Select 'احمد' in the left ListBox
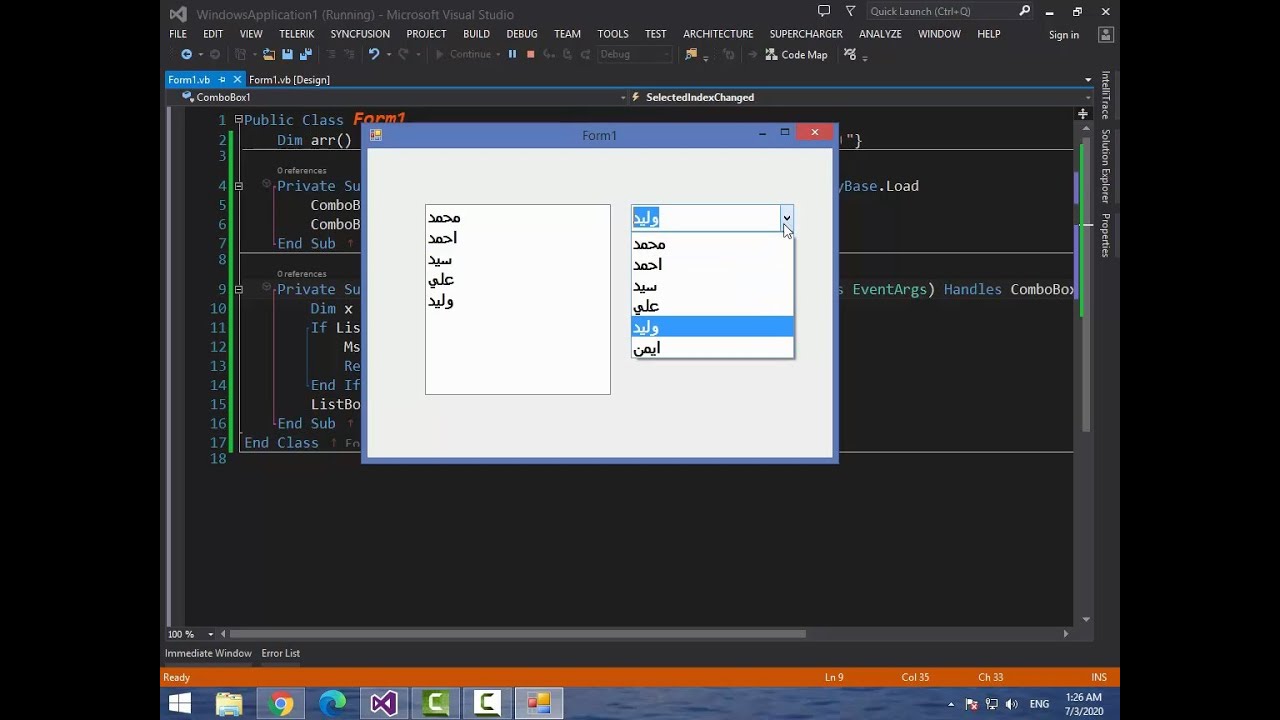1280x720 pixels. [x=517, y=238]
